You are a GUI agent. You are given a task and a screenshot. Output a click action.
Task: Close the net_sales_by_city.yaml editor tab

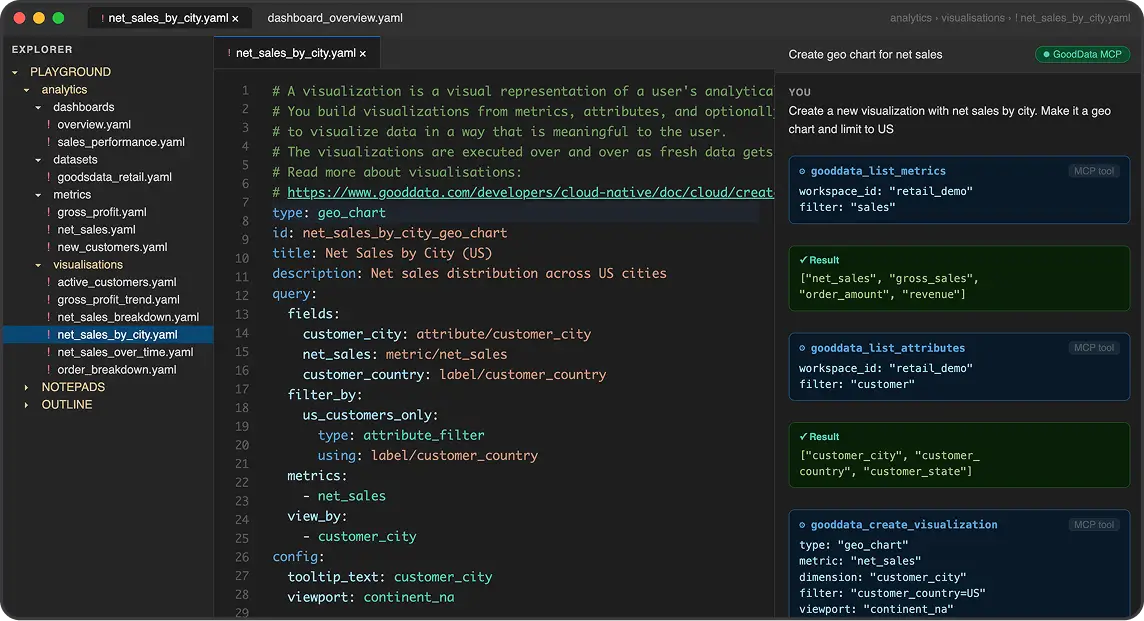click(363, 54)
